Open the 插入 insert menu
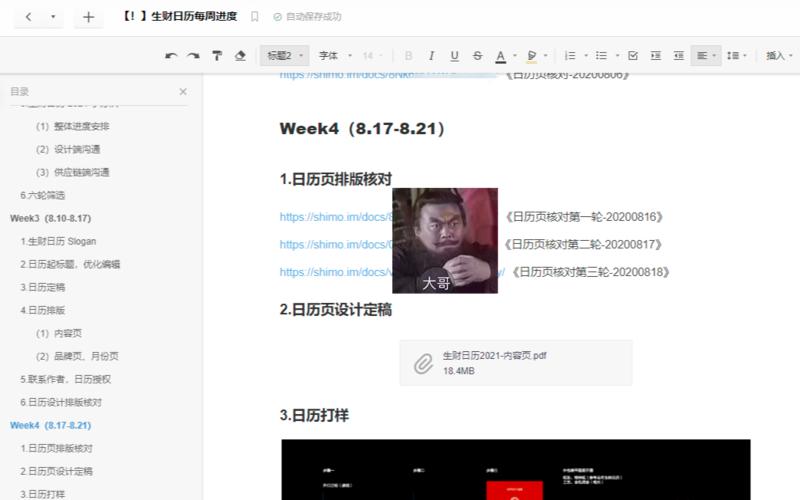 pos(779,56)
